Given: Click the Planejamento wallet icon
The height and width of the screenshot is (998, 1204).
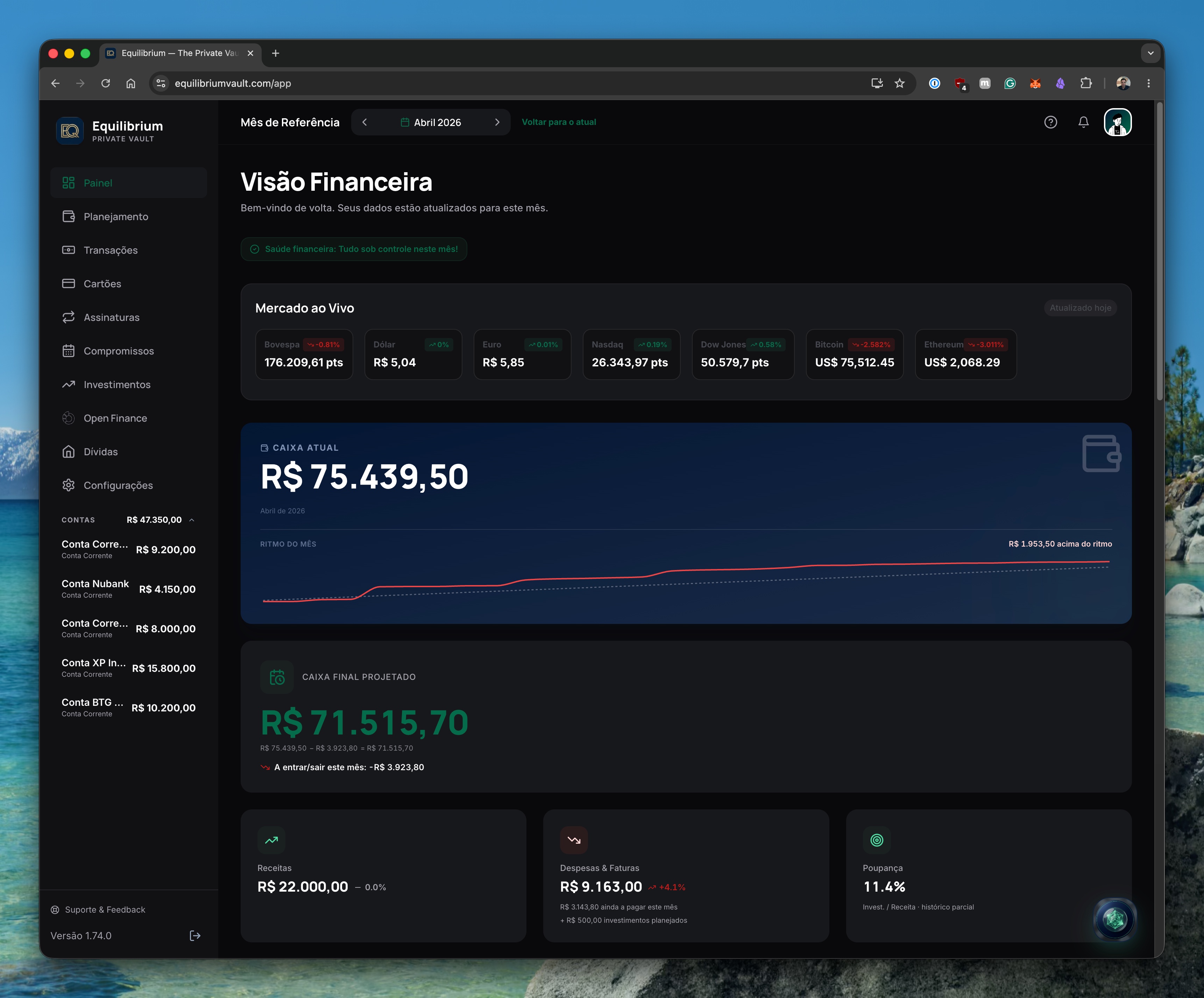Looking at the screenshot, I should (68, 216).
